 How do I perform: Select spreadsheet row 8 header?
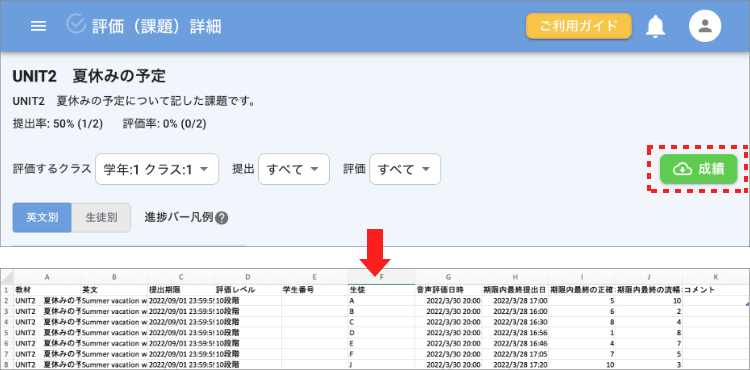[7, 364]
